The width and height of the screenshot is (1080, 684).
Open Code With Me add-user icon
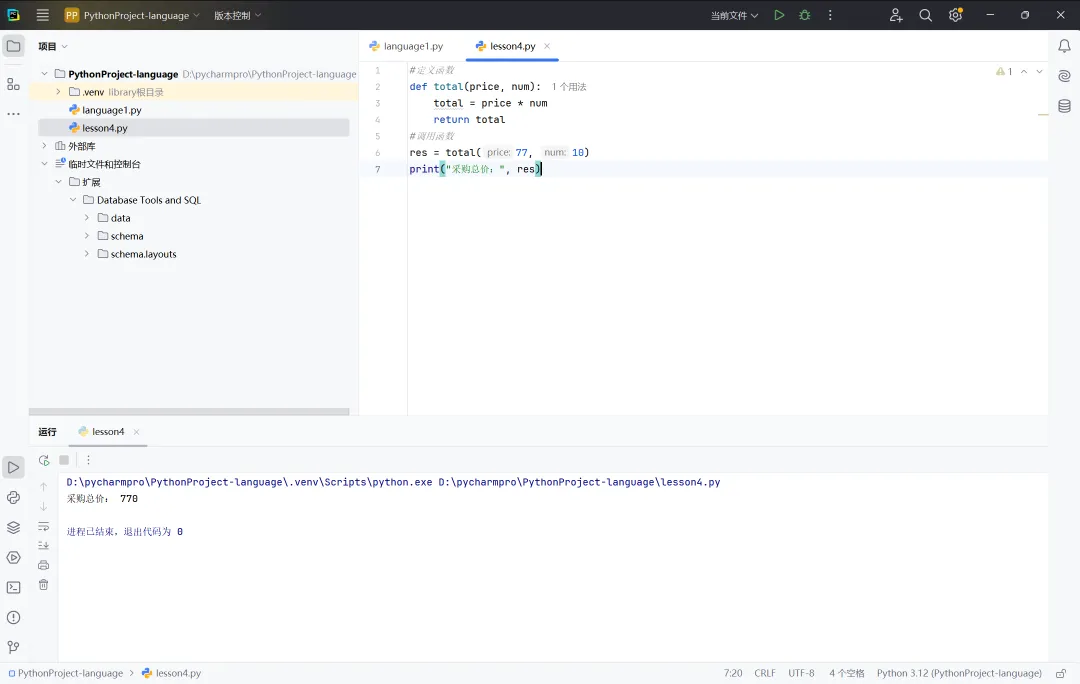895,15
